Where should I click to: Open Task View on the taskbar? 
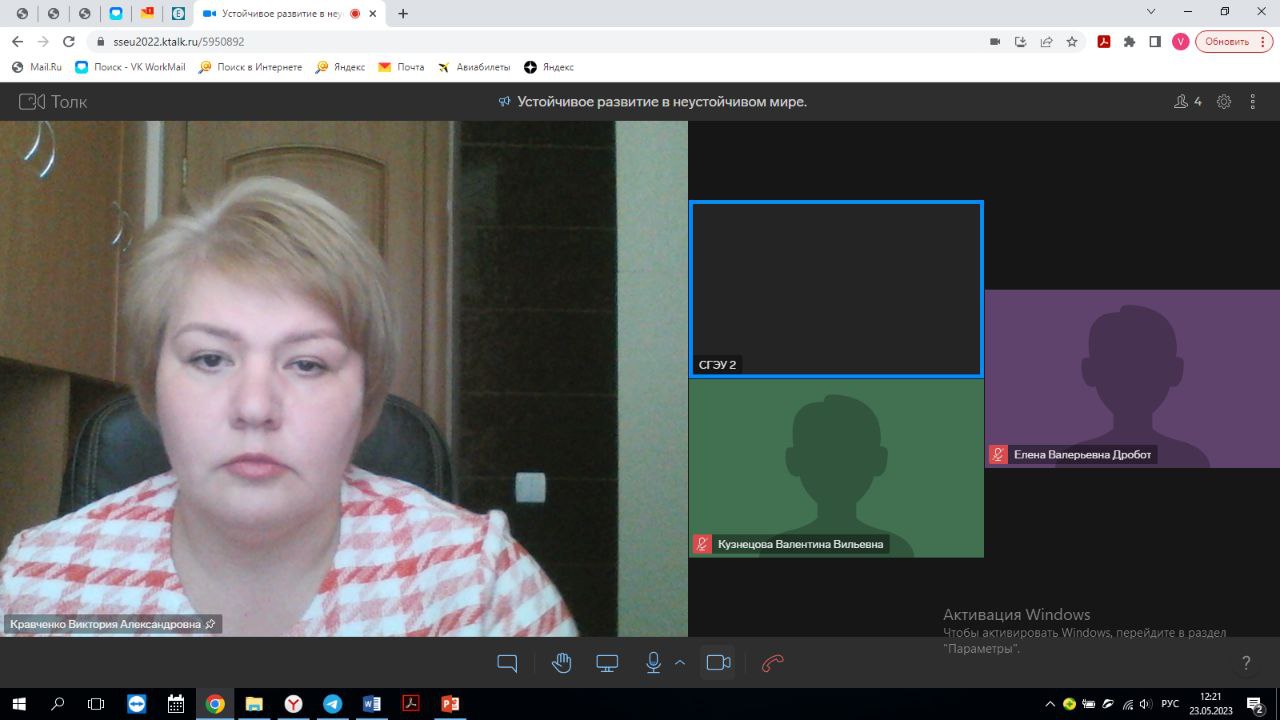pos(96,704)
